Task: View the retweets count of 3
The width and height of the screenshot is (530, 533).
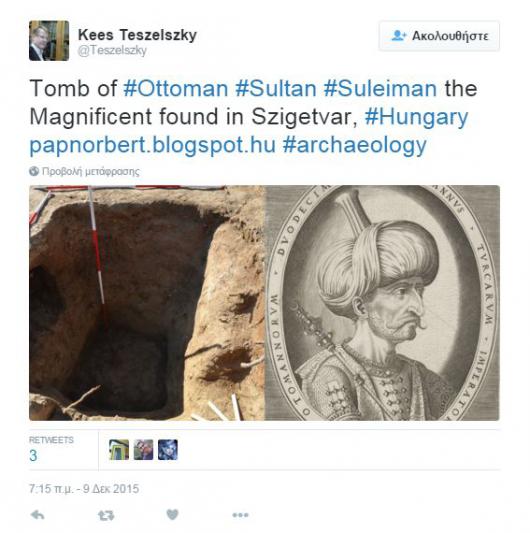Action: click(x=33, y=455)
